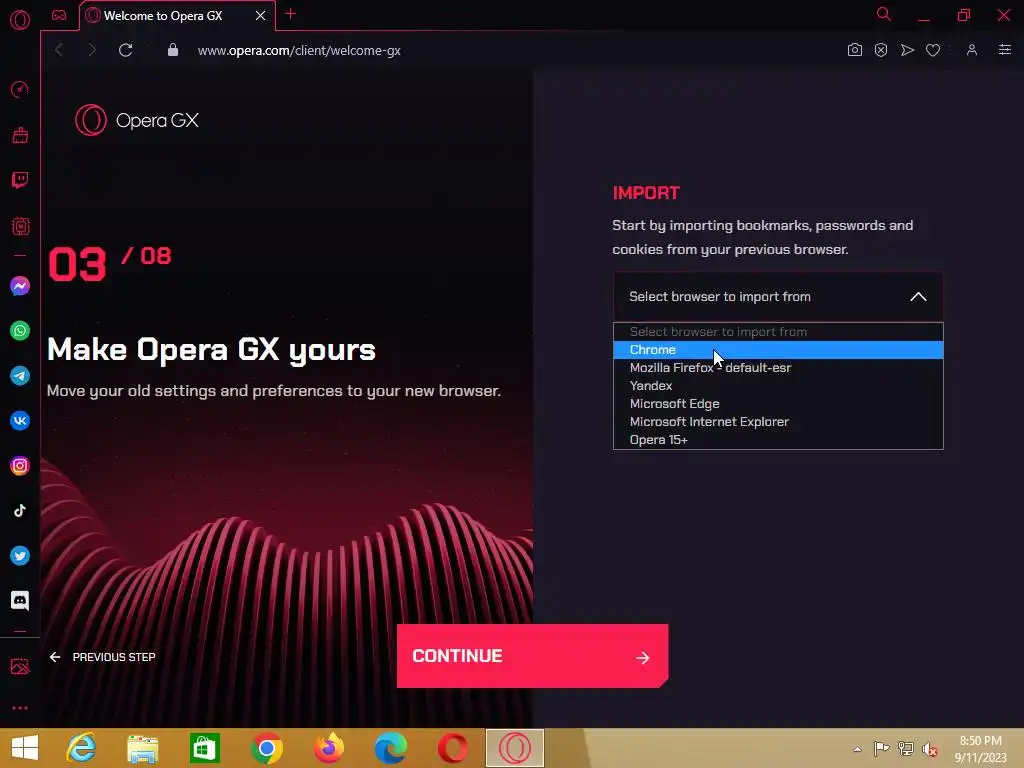Open the picture icon at sidebar bottom

pos(20,666)
